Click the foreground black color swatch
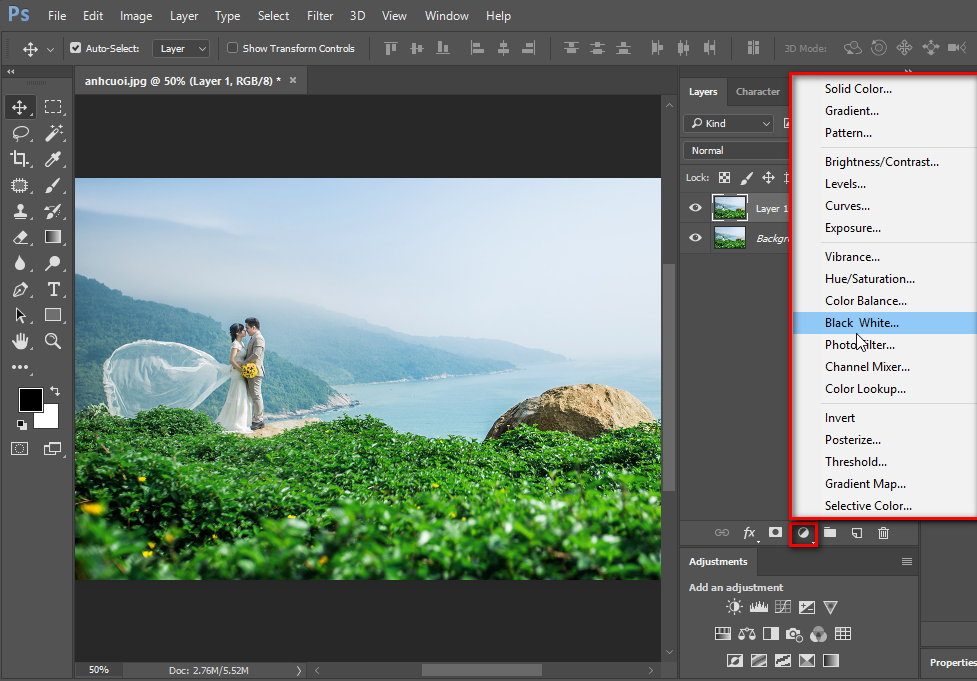Viewport: 977px width, 681px height. [x=29, y=399]
